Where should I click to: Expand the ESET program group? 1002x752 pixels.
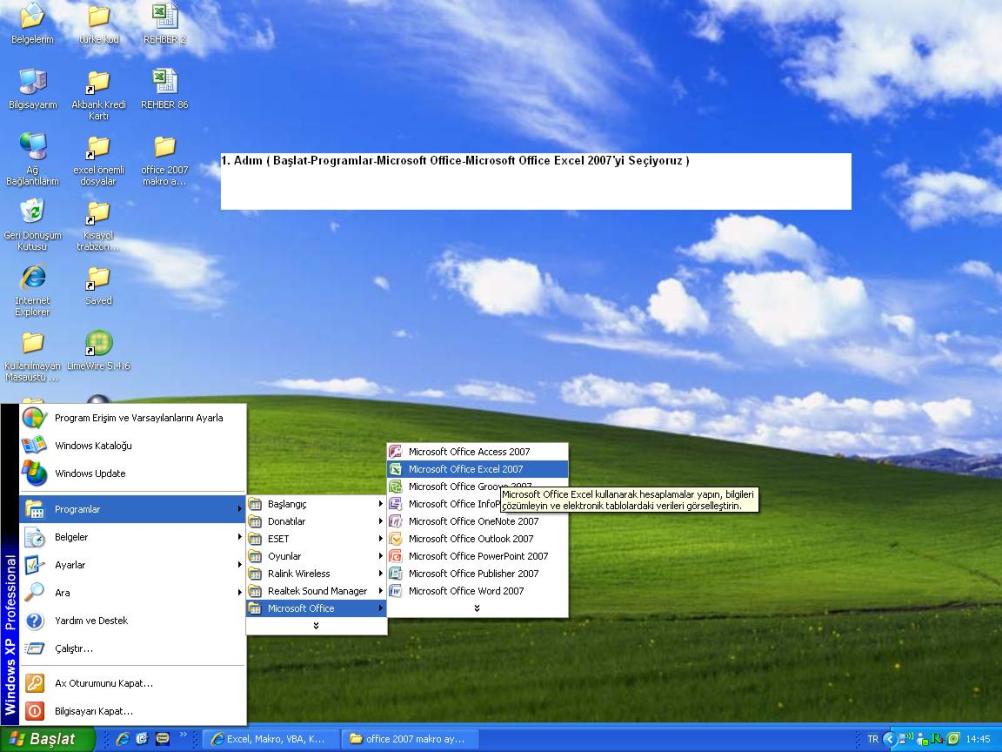click(316, 539)
